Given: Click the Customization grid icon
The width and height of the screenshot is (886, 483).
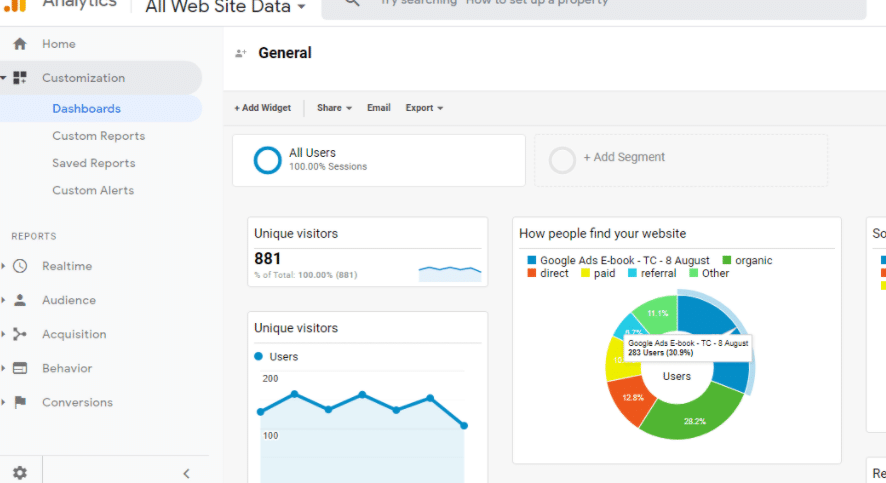Looking at the screenshot, I should click(20, 77).
